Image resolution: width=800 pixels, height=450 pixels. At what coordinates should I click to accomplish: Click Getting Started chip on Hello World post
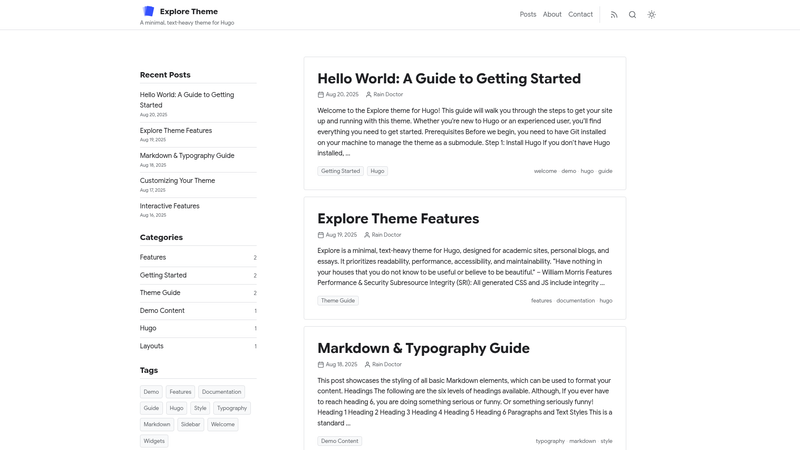coord(340,171)
